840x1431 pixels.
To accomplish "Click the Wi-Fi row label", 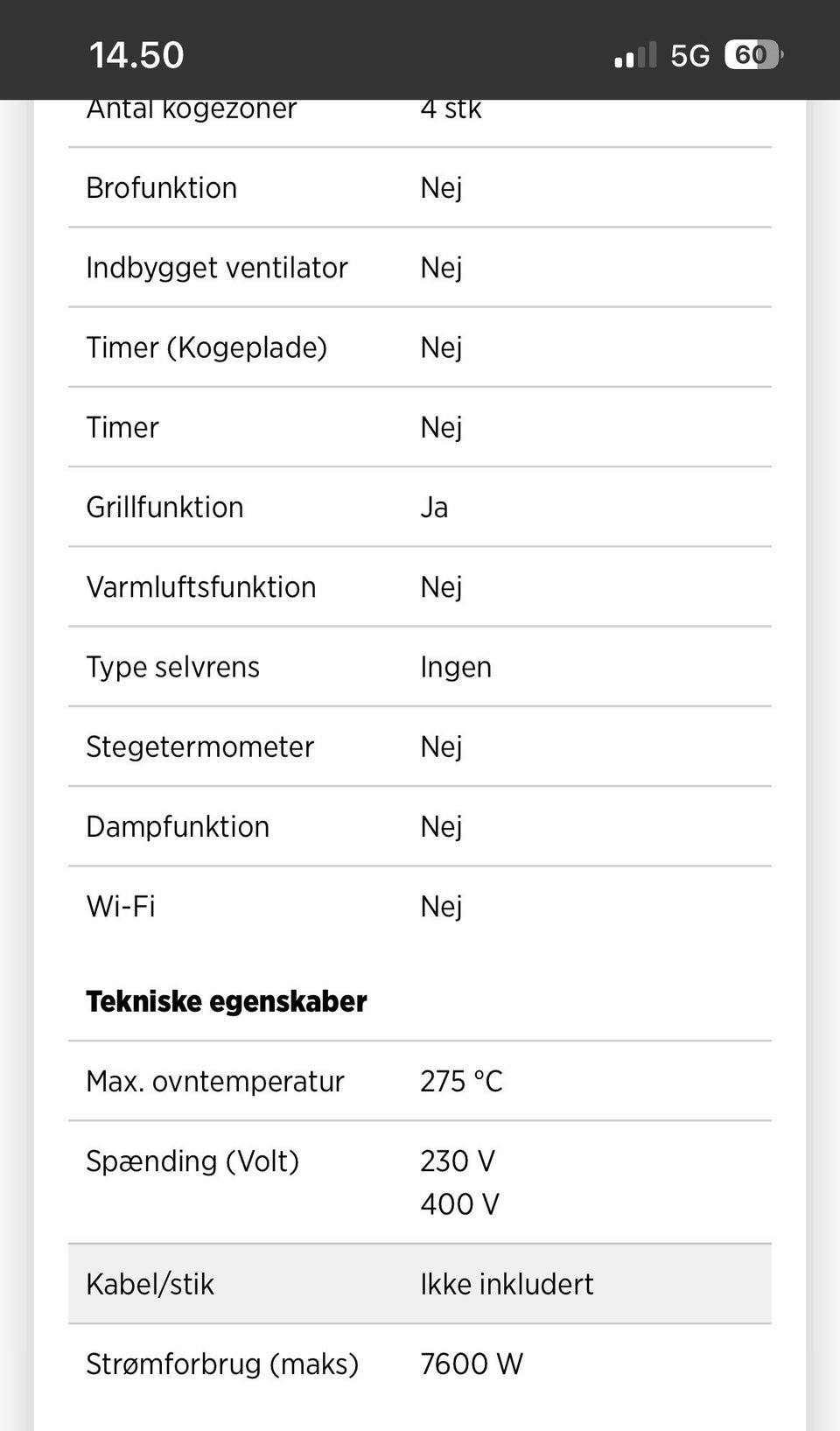I will (x=121, y=906).
